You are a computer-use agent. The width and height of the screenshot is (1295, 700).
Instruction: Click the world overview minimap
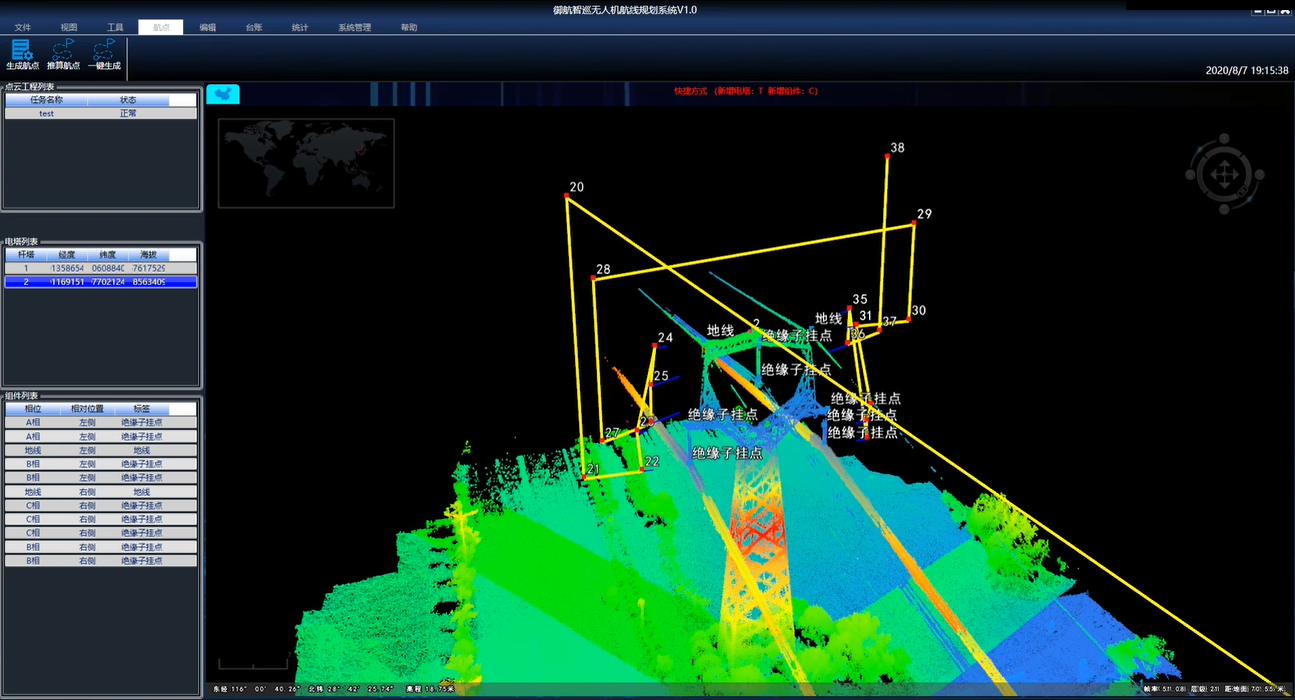pos(306,163)
